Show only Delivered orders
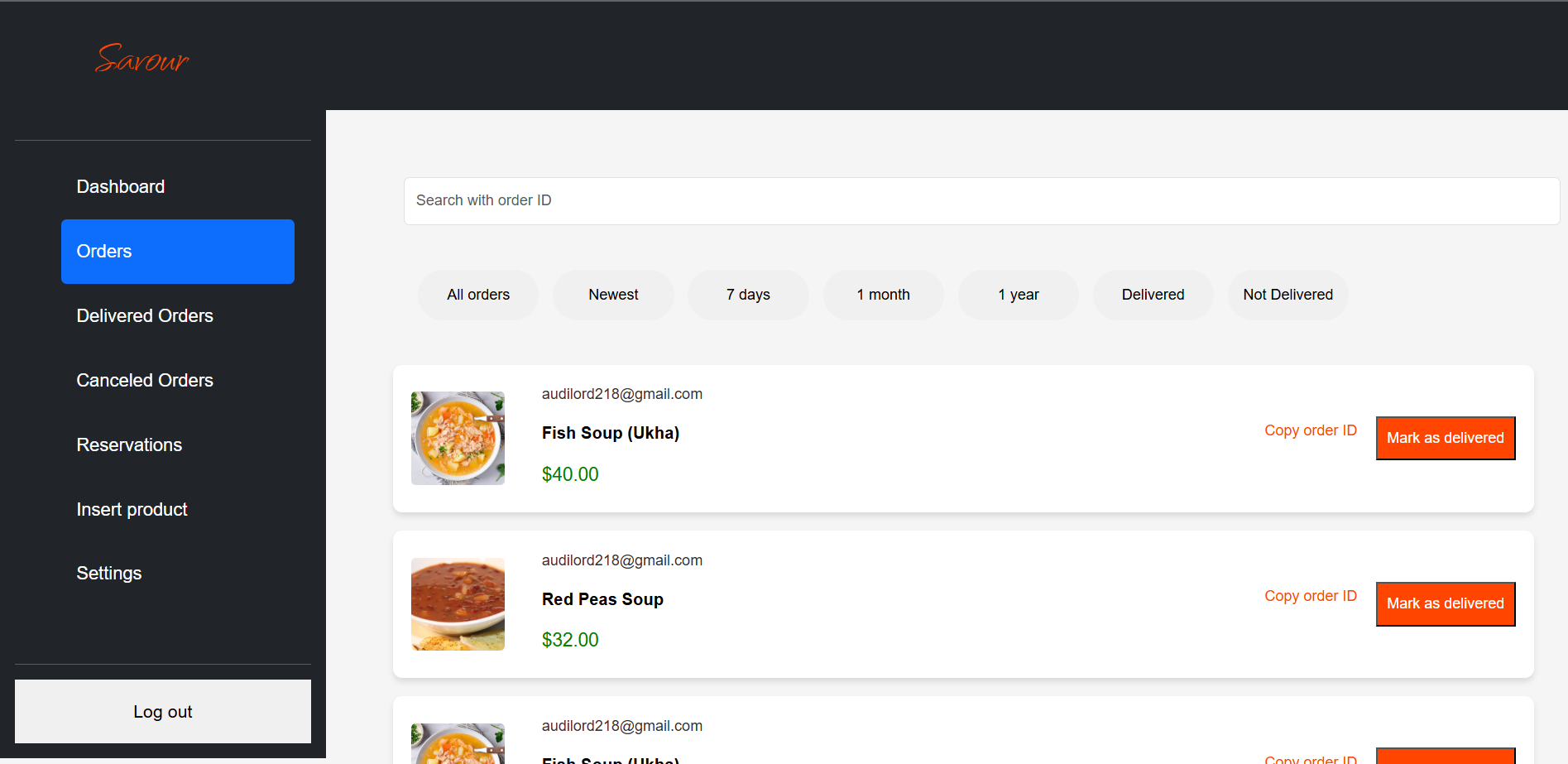 coord(1153,294)
